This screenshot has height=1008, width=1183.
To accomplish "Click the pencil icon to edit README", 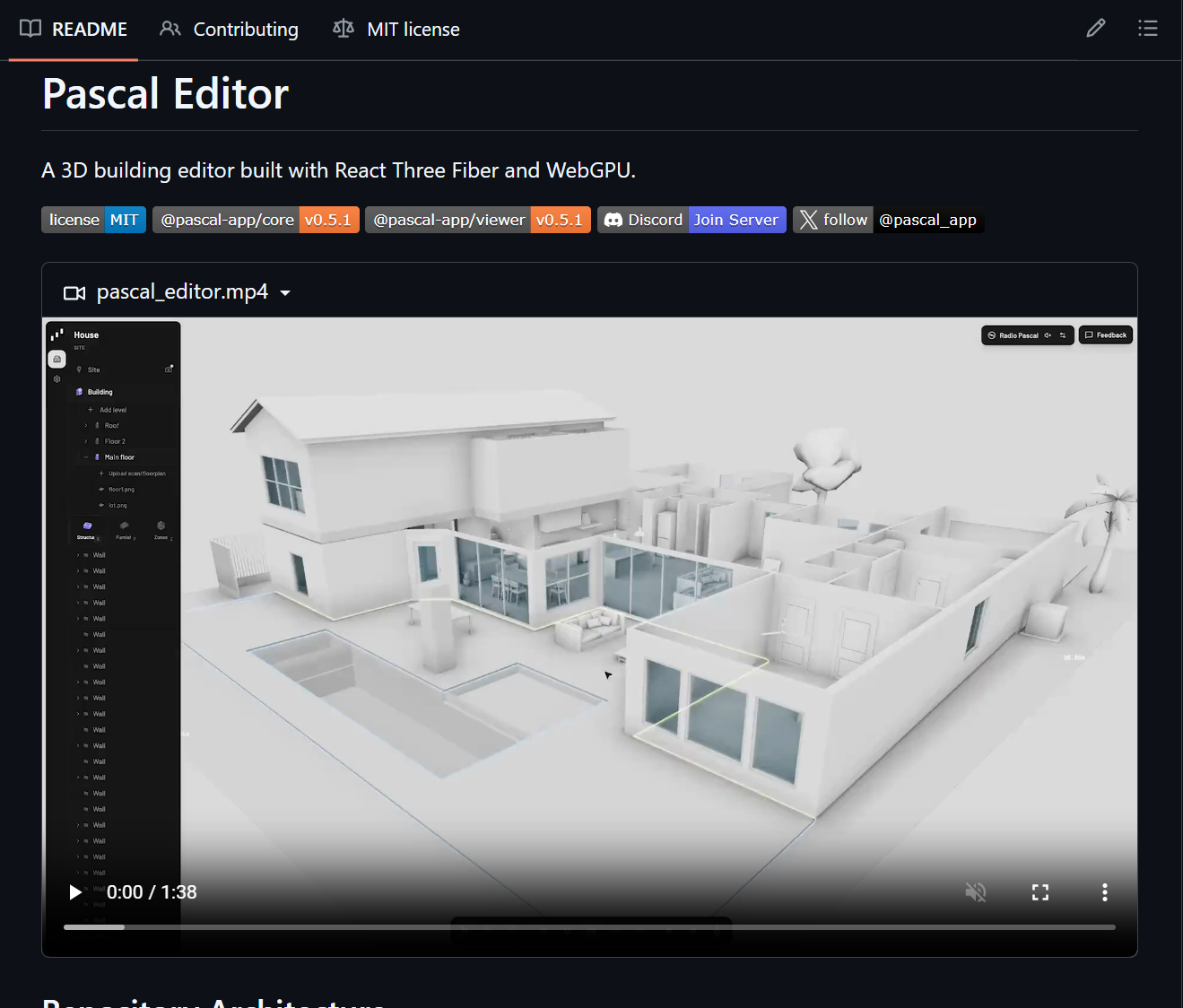I will 1095,29.
